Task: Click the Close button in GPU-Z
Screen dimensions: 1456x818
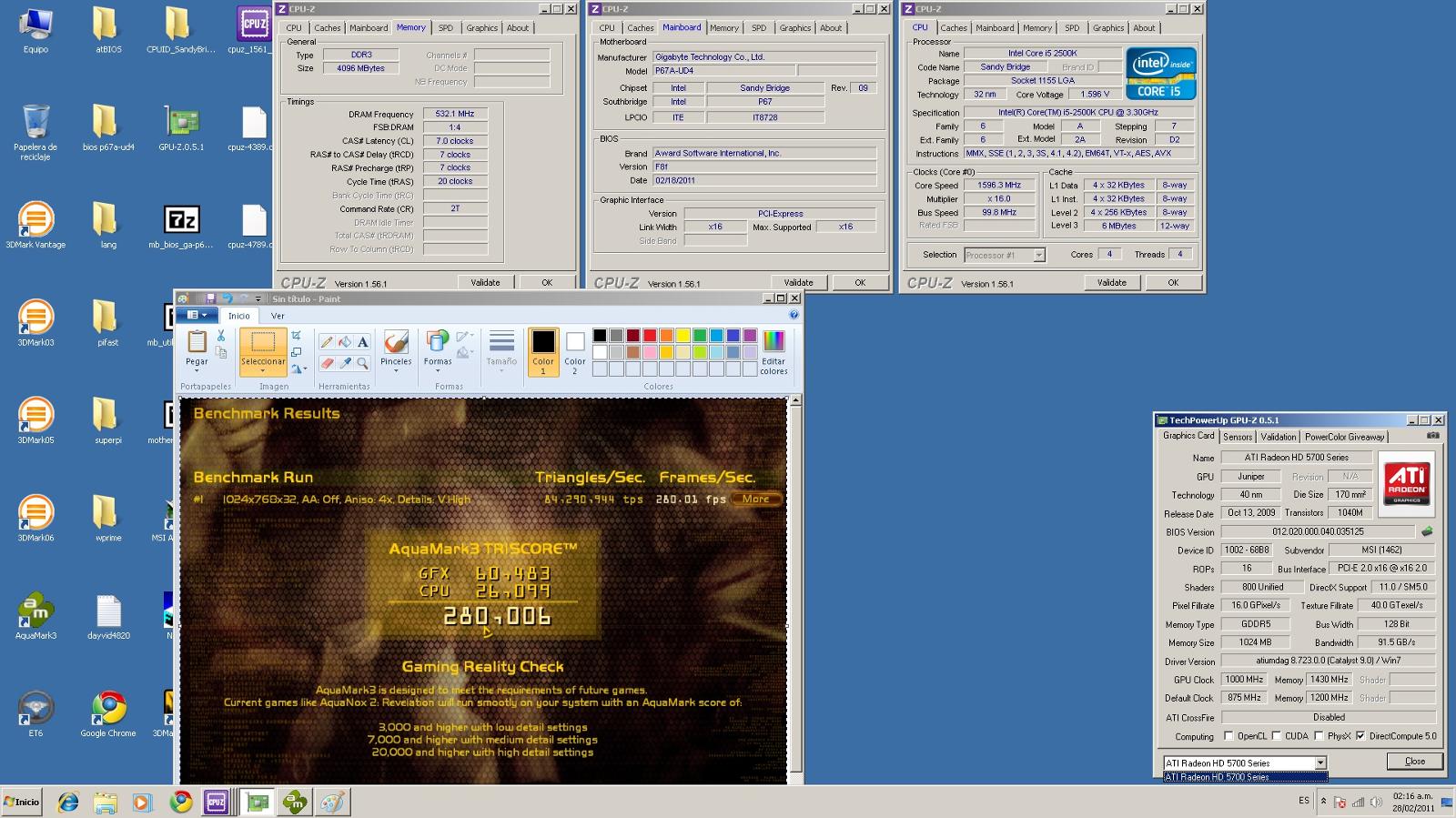Action: [1415, 762]
